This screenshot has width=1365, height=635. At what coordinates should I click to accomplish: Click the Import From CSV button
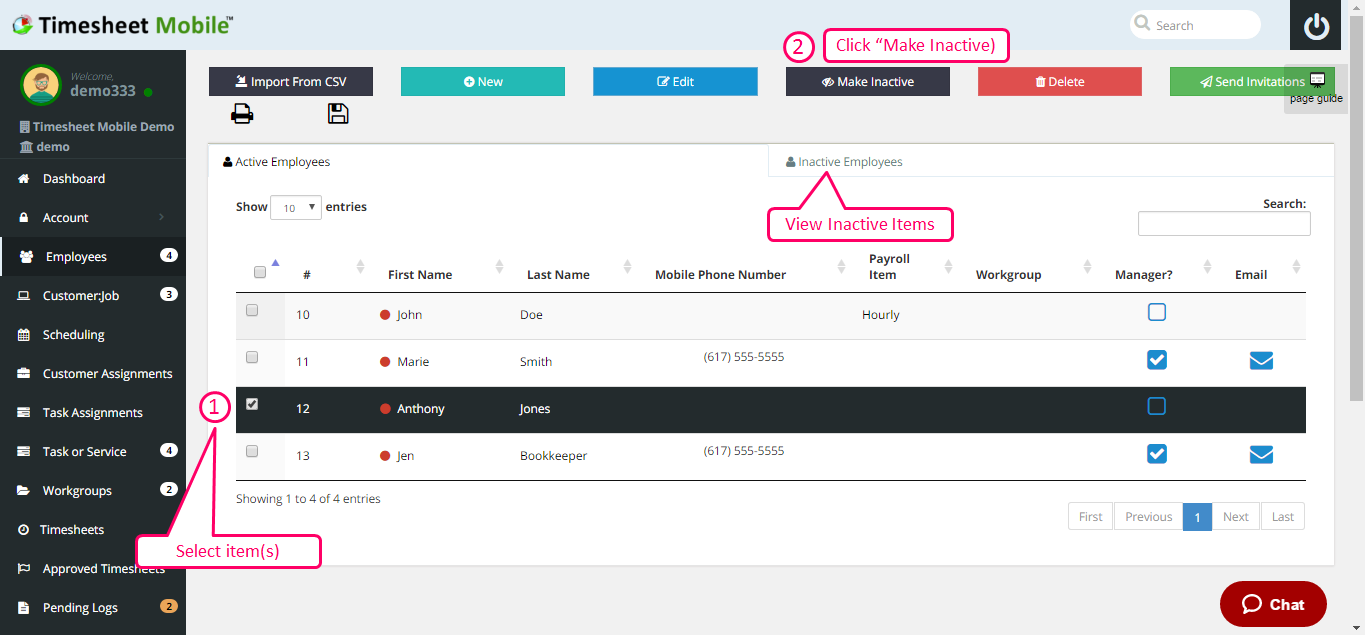(x=290, y=82)
